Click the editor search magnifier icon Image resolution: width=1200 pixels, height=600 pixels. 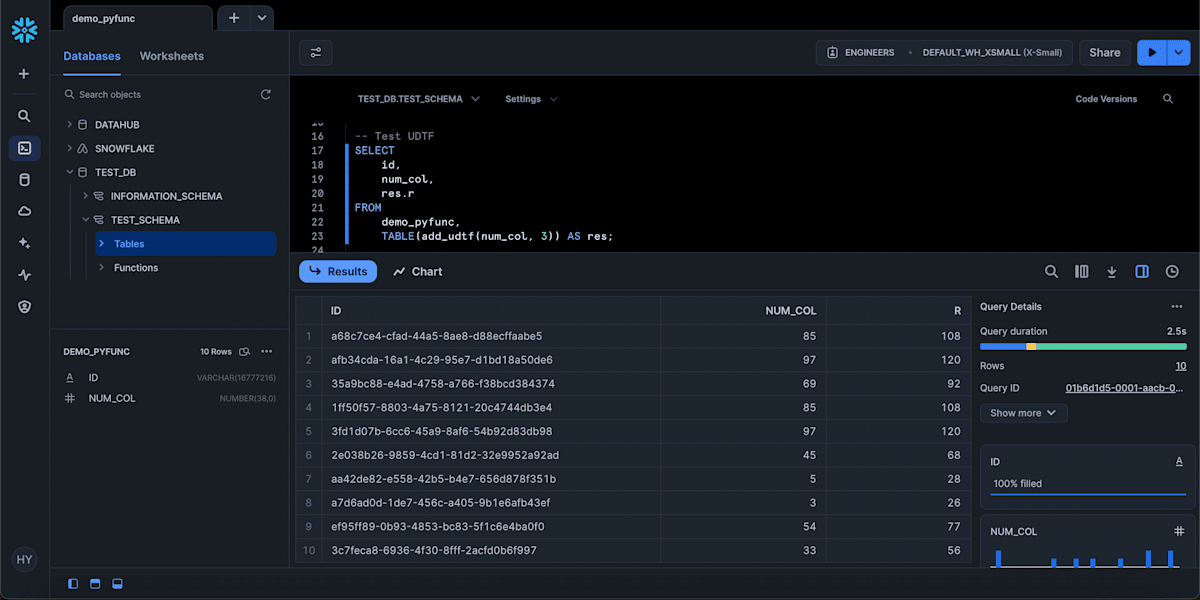pyautogui.click(x=1168, y=99)
